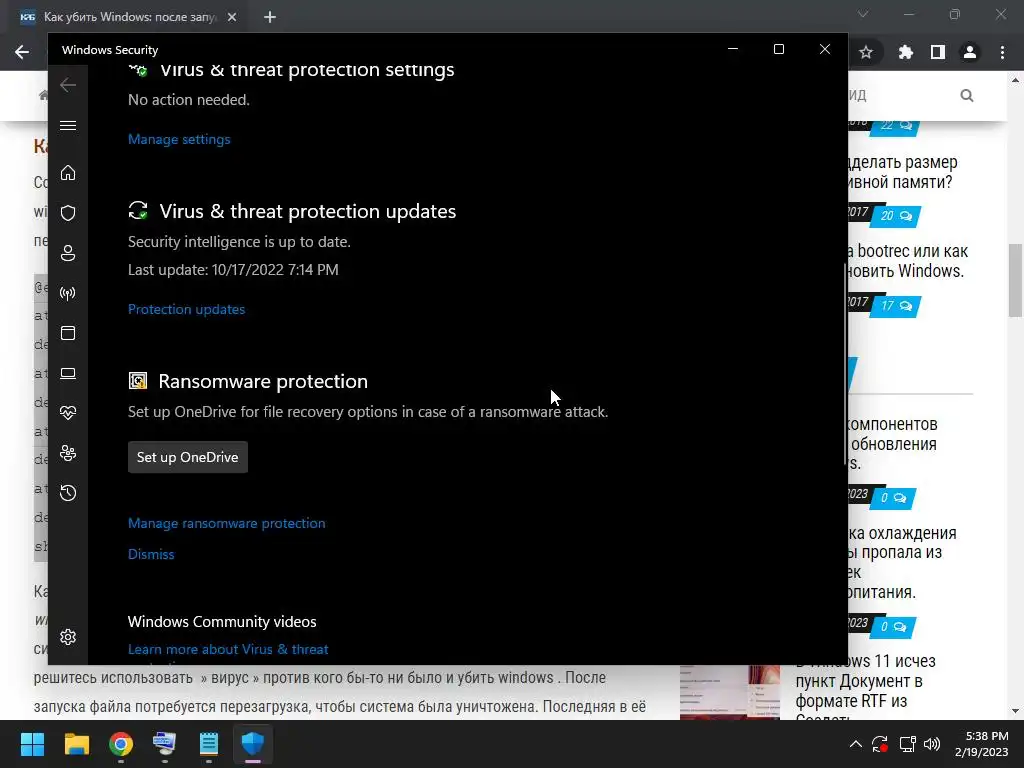
Task: Open Protection updates link
Action: click(x=186, y=310)
